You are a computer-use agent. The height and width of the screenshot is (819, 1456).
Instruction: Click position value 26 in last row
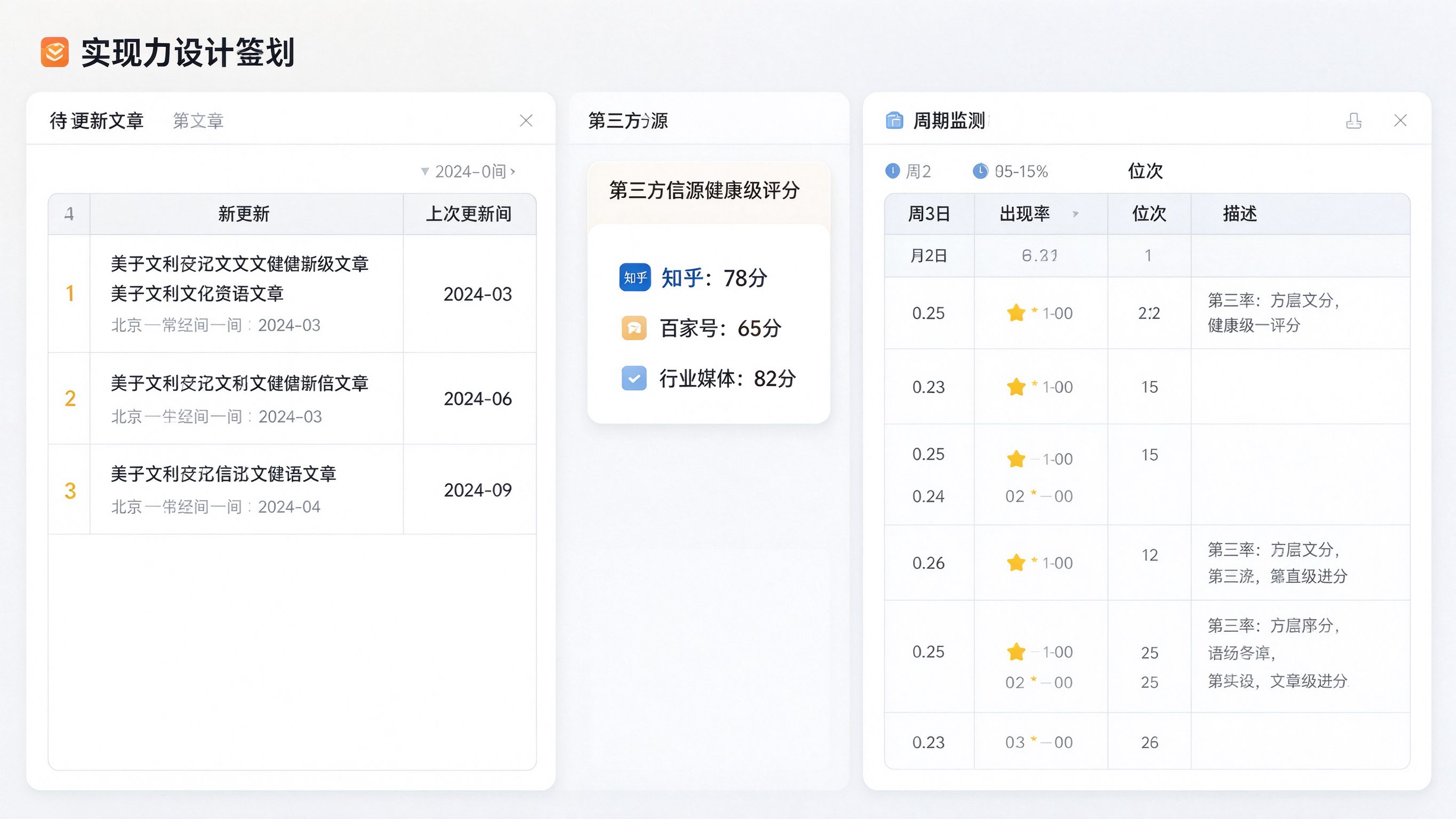point(1149,742)
